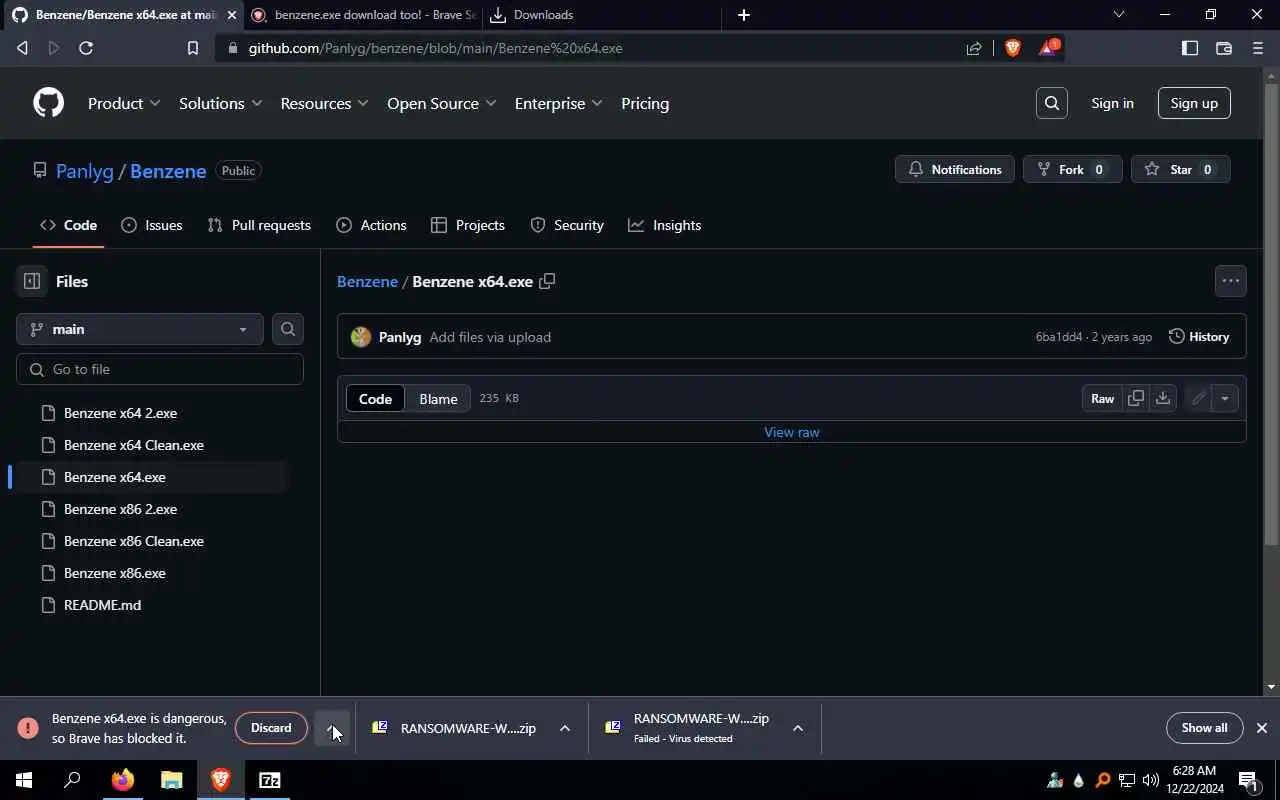Viewport: 1280px width, 800px height.
Task: Open the Projects tab
Action: pos(468,225)
